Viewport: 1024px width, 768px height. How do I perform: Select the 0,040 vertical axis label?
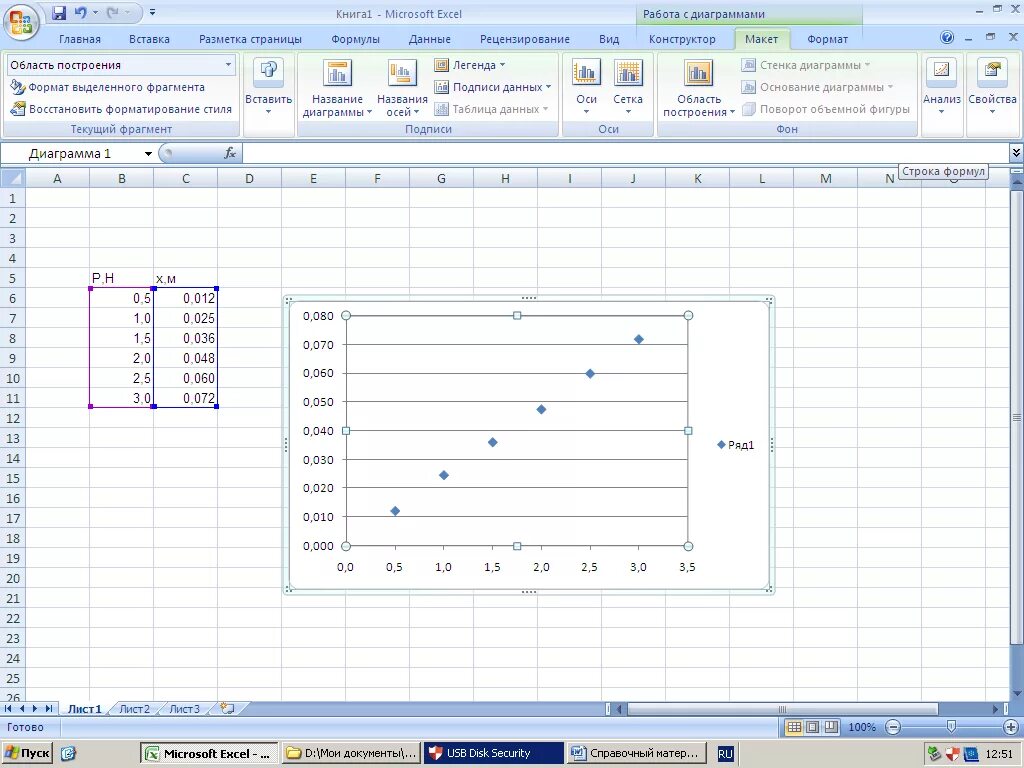click(318, 431)
